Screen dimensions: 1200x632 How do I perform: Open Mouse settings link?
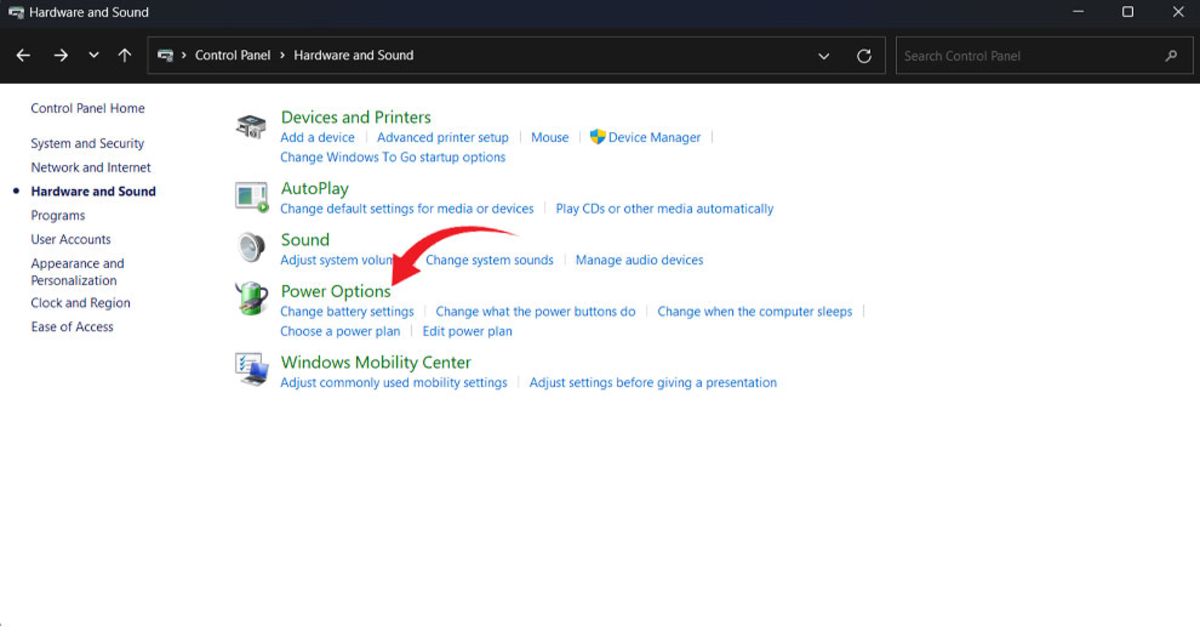click(550, 138)
